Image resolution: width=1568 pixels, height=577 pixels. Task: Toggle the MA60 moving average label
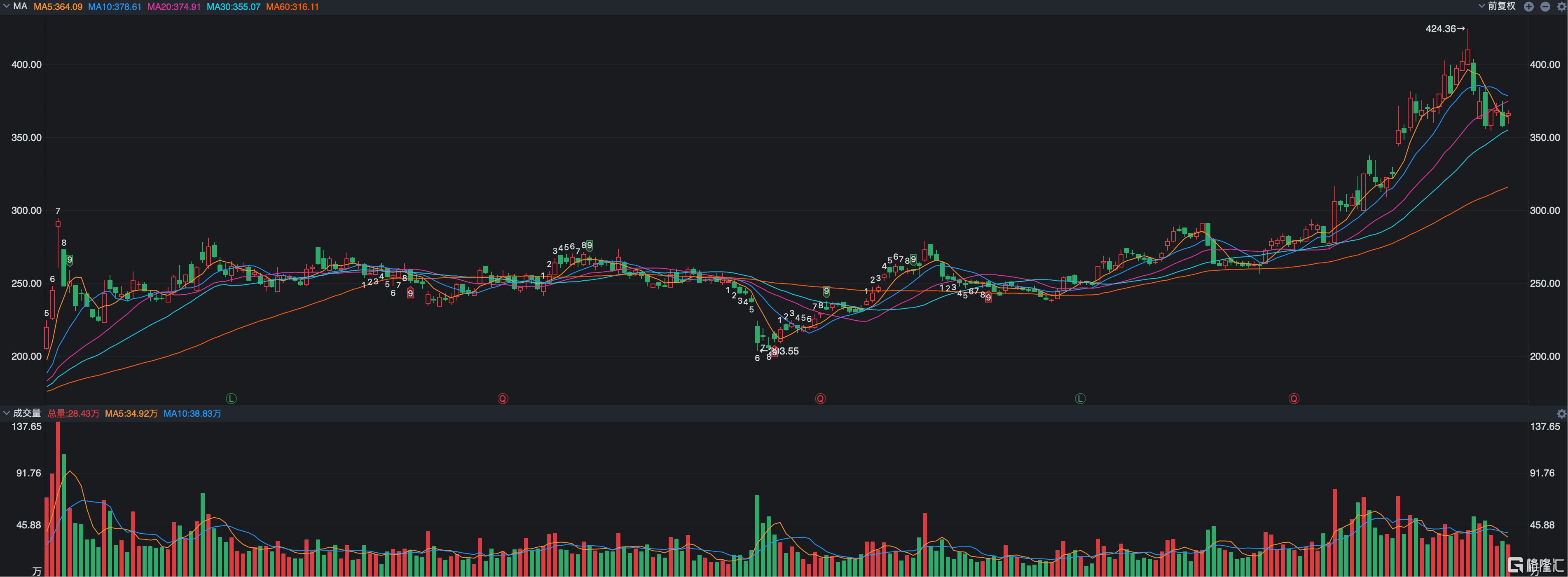click(292, 7)
